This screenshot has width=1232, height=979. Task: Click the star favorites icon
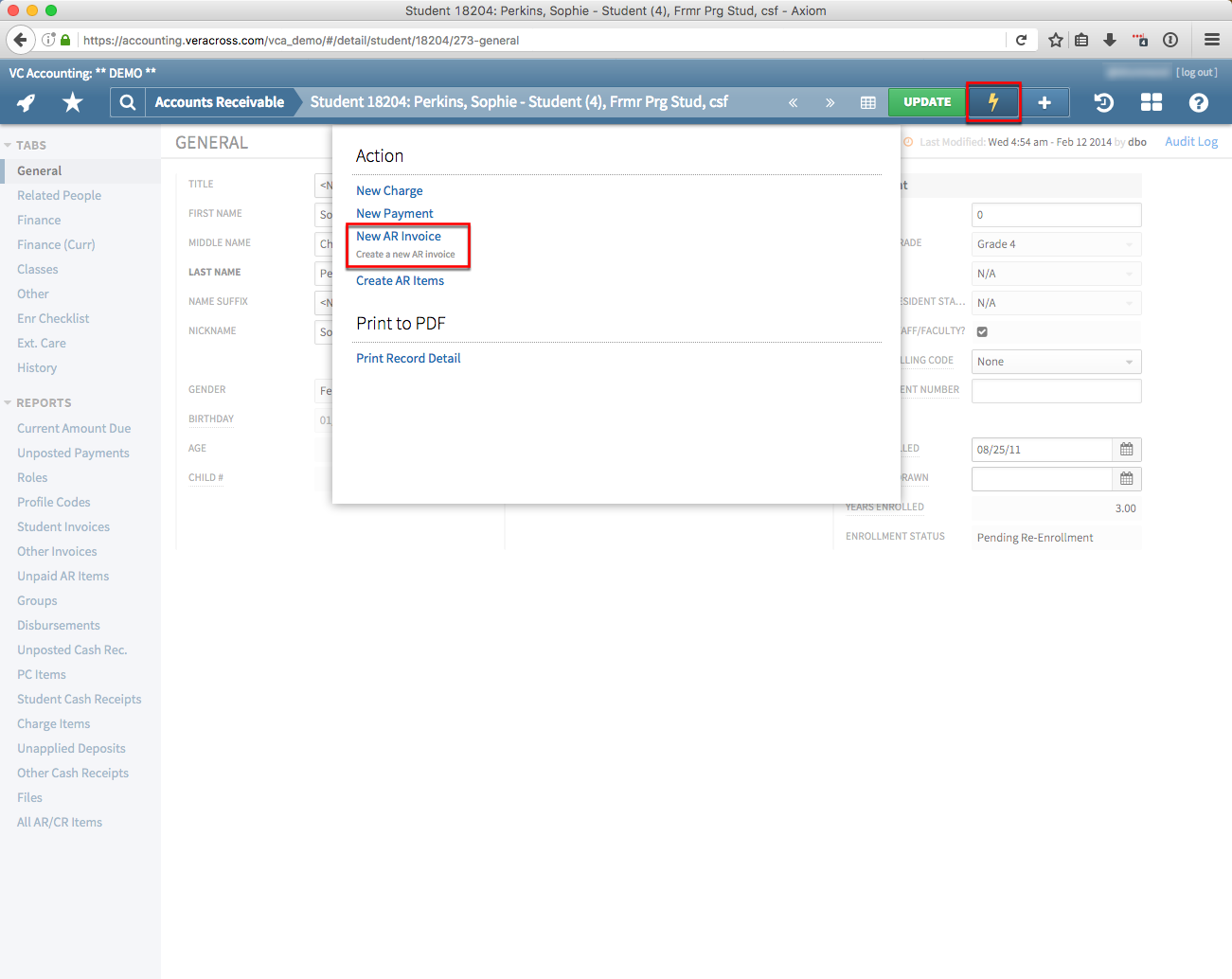coord(72,101)
